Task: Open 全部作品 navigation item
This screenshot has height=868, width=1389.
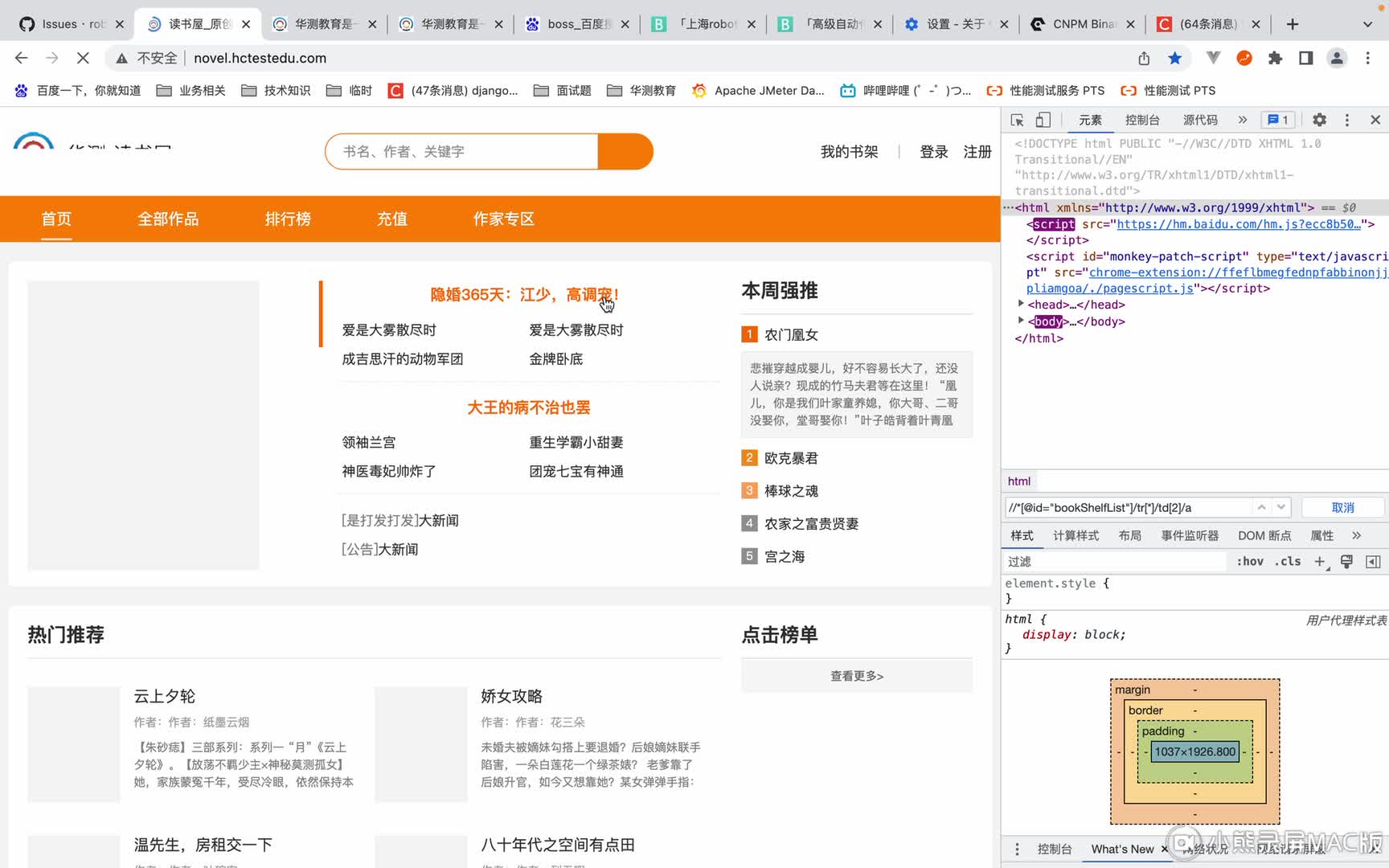Action: tap(168, 219)
